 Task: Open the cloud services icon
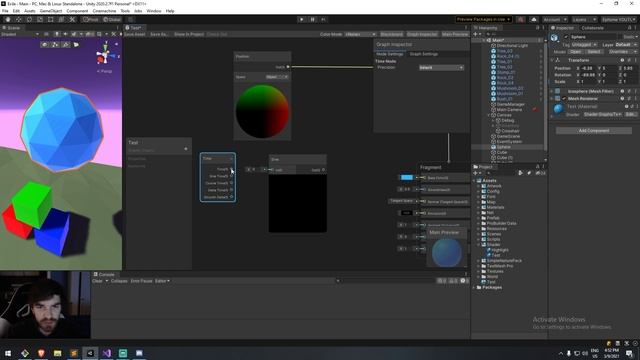[533, 20]
